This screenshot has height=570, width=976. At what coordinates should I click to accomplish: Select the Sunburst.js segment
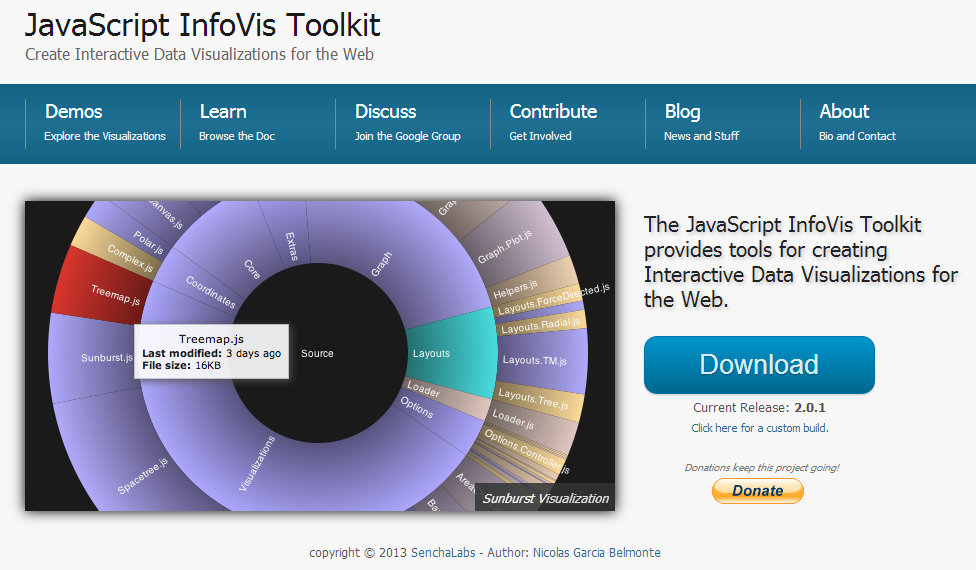click(x=93, y=358)
